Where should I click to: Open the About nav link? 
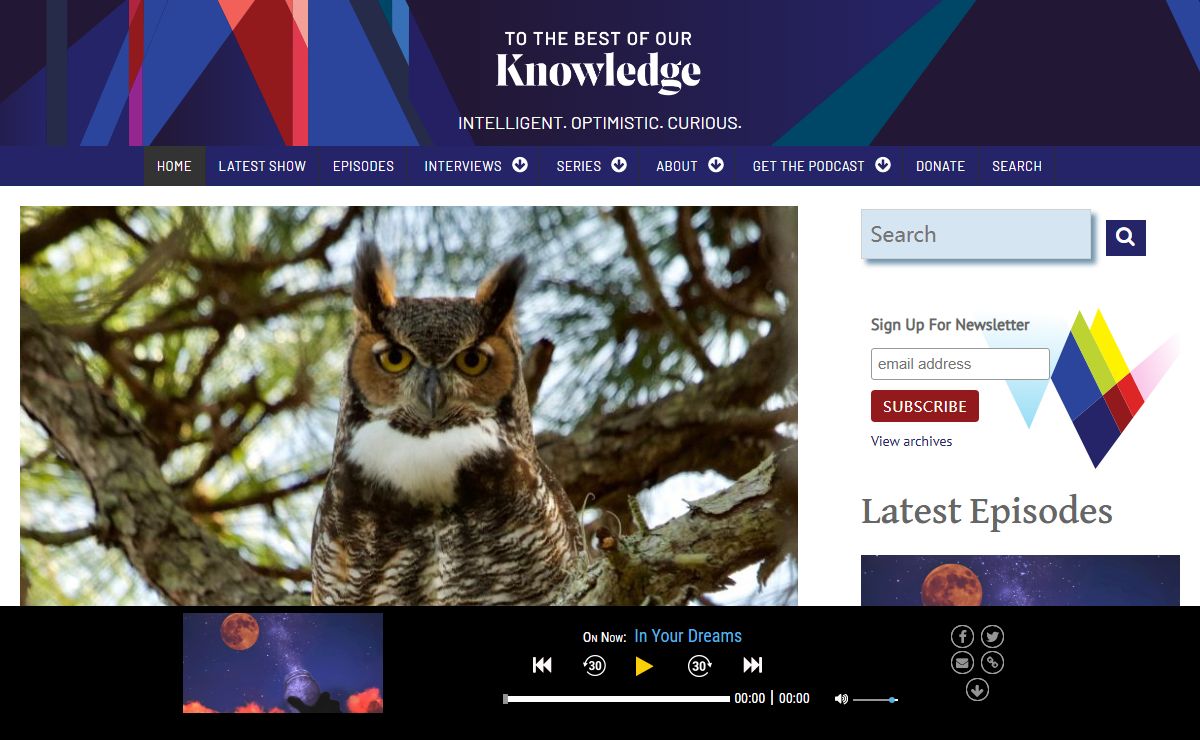677,166
